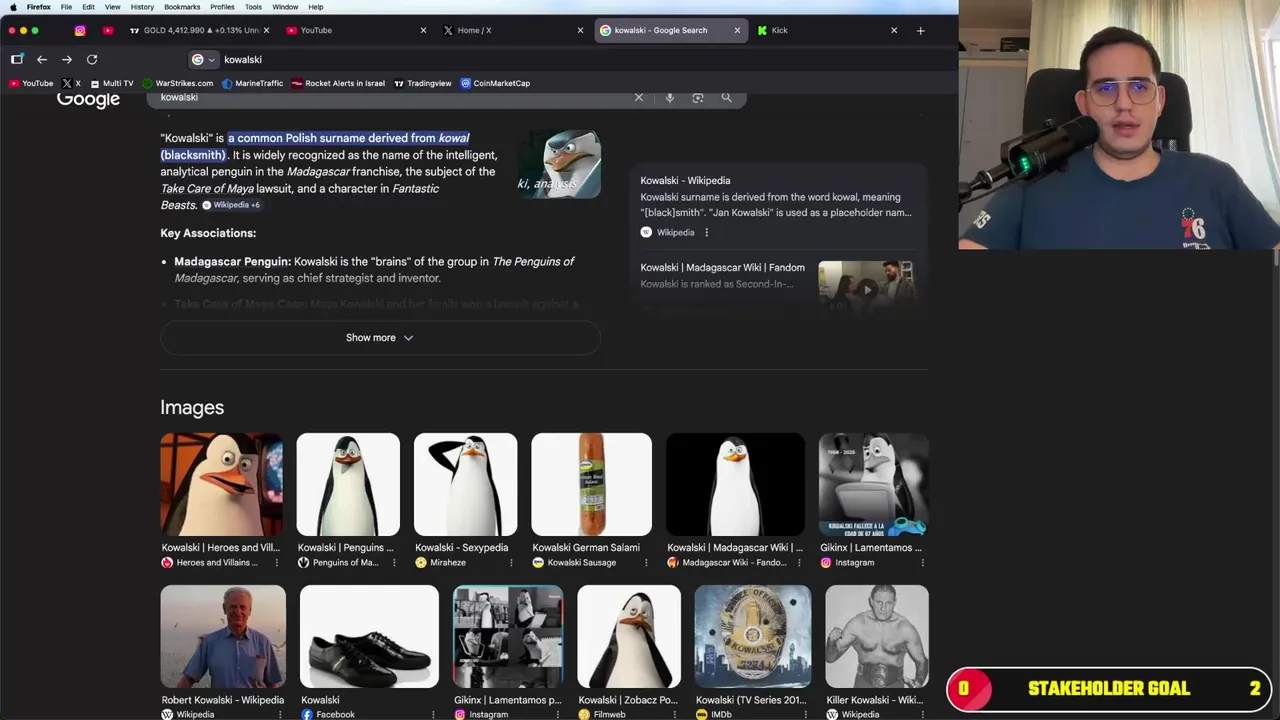The image size is (1280, 720).
Task: Open the Kowalski TV Series IMDb image
Action: 753,637
